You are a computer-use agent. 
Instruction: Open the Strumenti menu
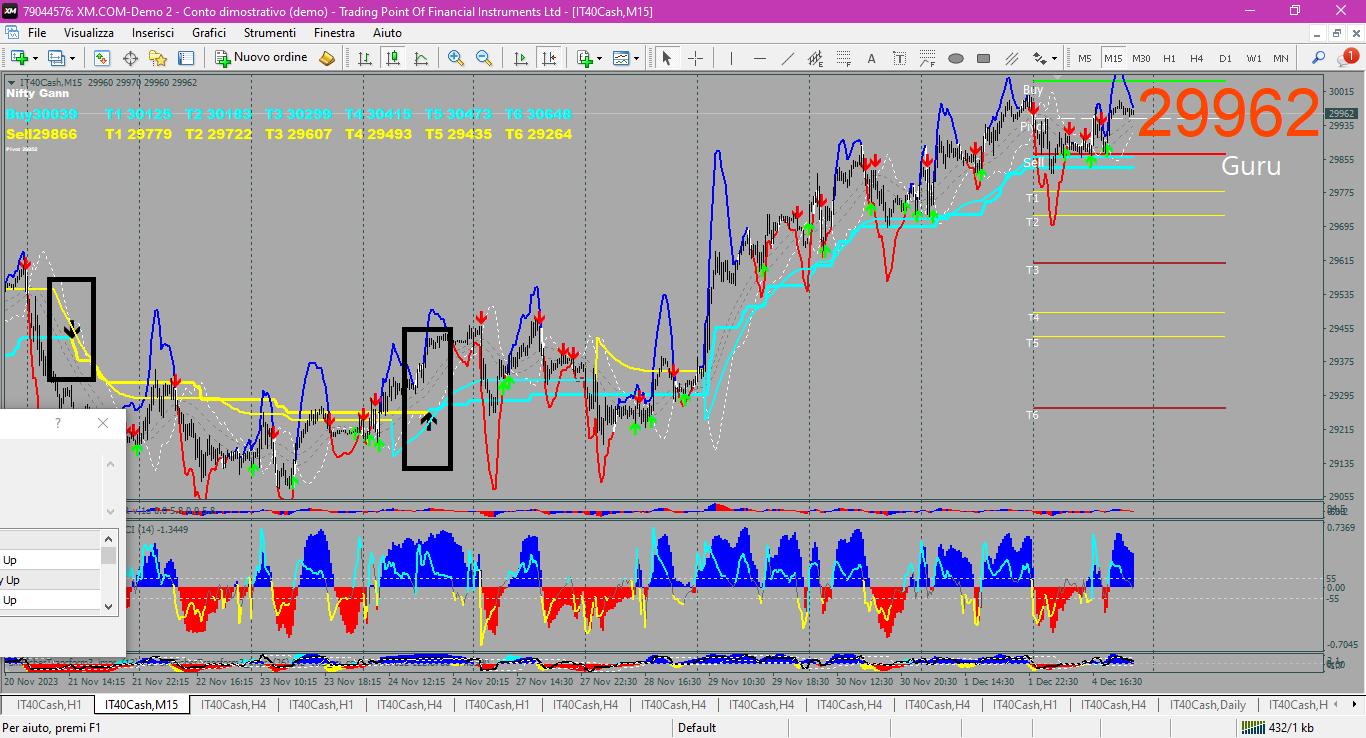click(270, 33)
